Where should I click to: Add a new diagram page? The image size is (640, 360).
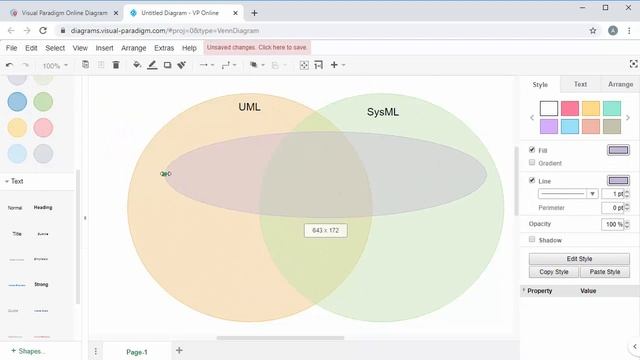pos(179,350)
